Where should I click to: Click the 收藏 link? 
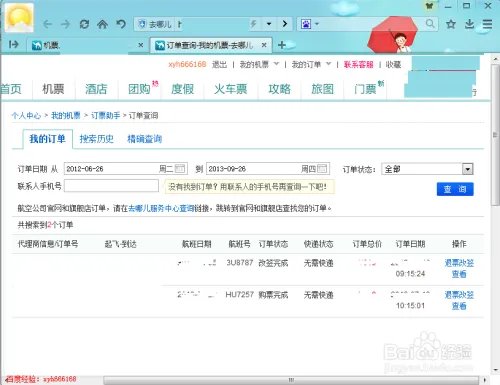coord(393,64)
